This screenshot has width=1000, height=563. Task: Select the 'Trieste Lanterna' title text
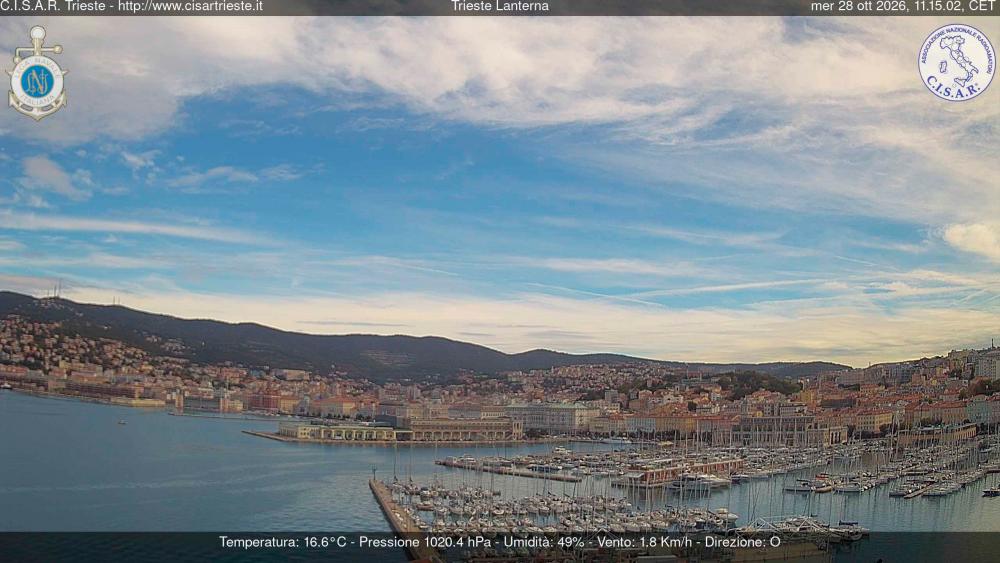pos(500,6)
